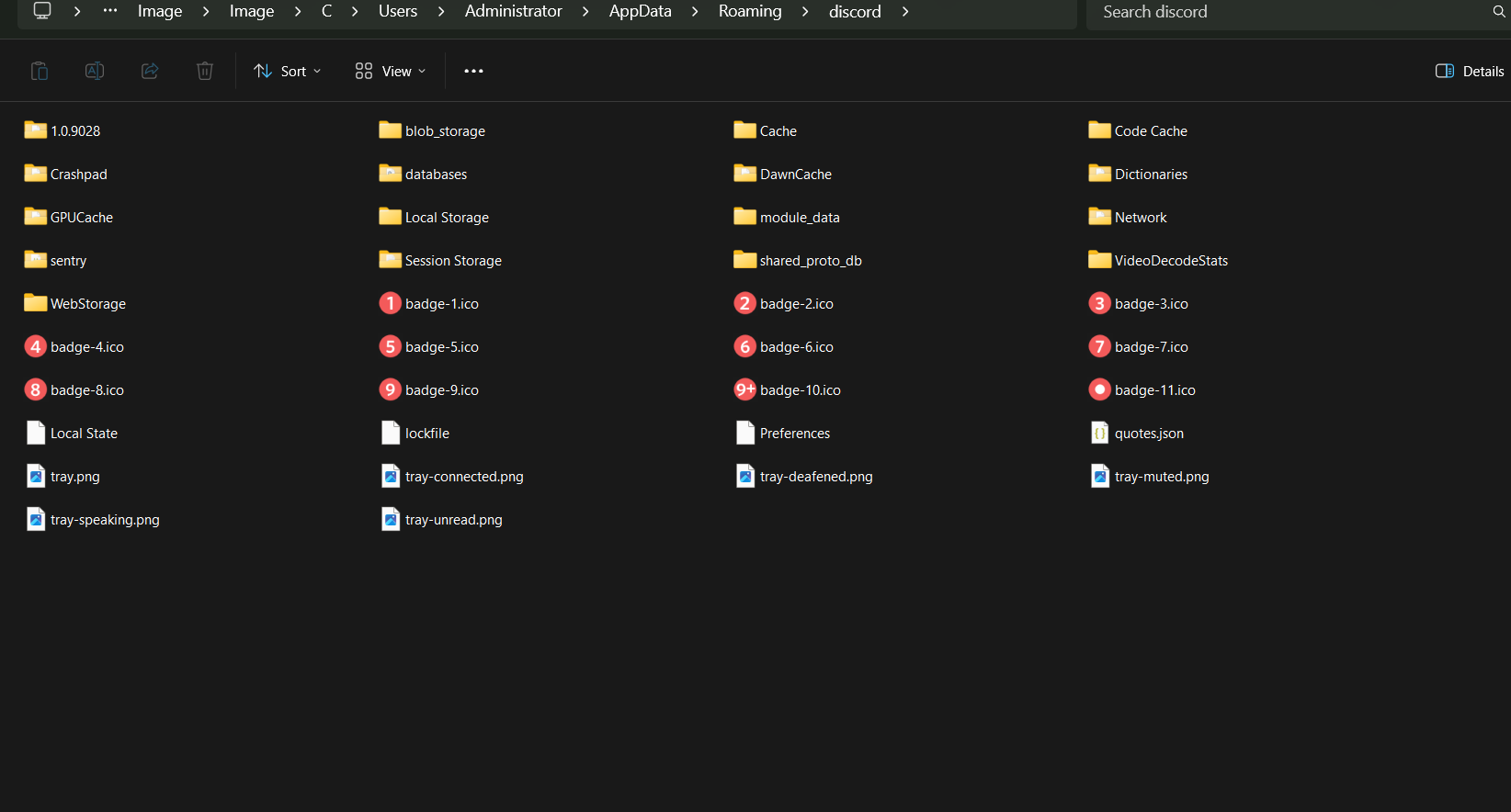Select the module_data folder
1511x812 pixels.
pyautogui.click(x=787, y=217)
